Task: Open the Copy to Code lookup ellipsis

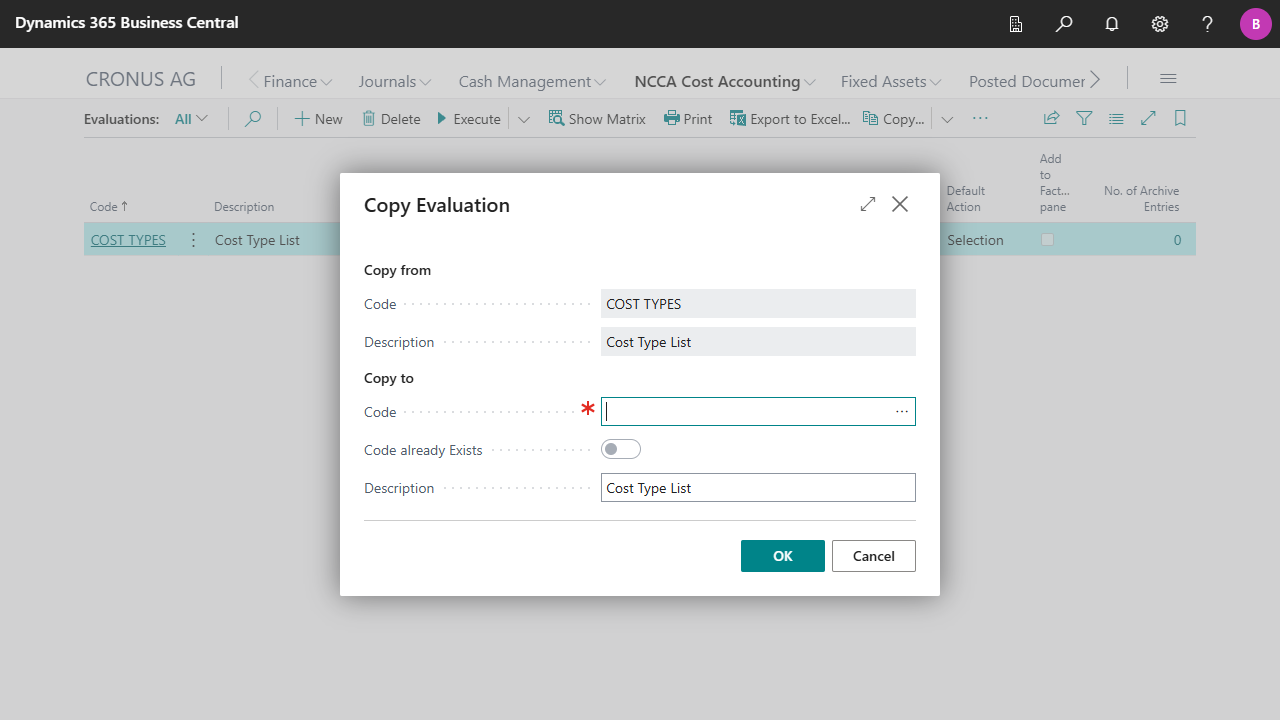Action: click(x=901, y=412)
